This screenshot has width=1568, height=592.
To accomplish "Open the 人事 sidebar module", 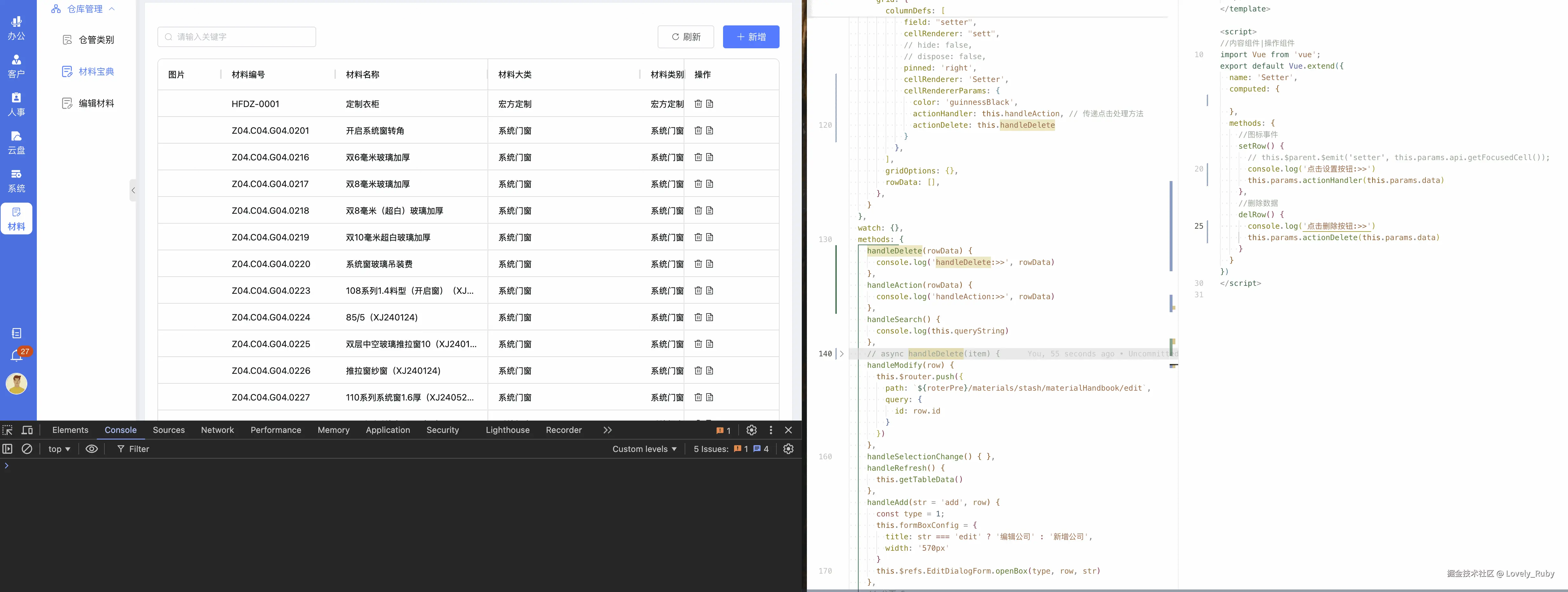I will 17,104.
